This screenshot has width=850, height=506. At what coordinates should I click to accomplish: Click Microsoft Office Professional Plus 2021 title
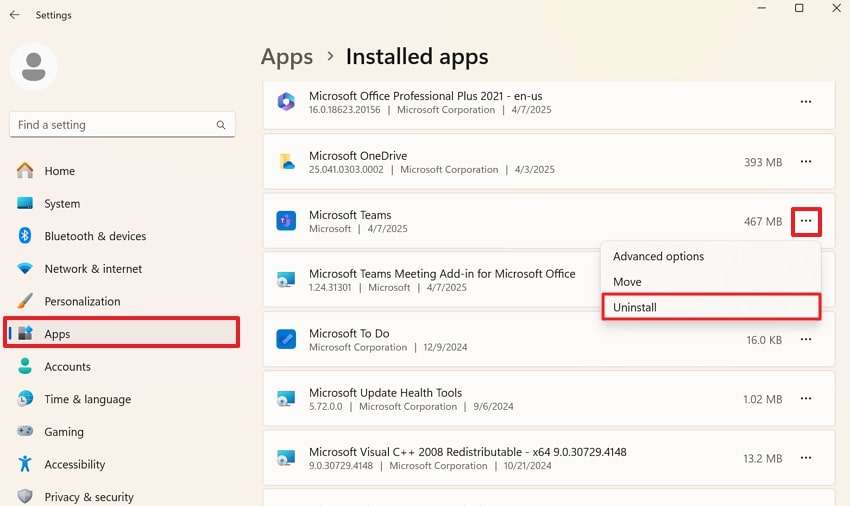(426, 96)
